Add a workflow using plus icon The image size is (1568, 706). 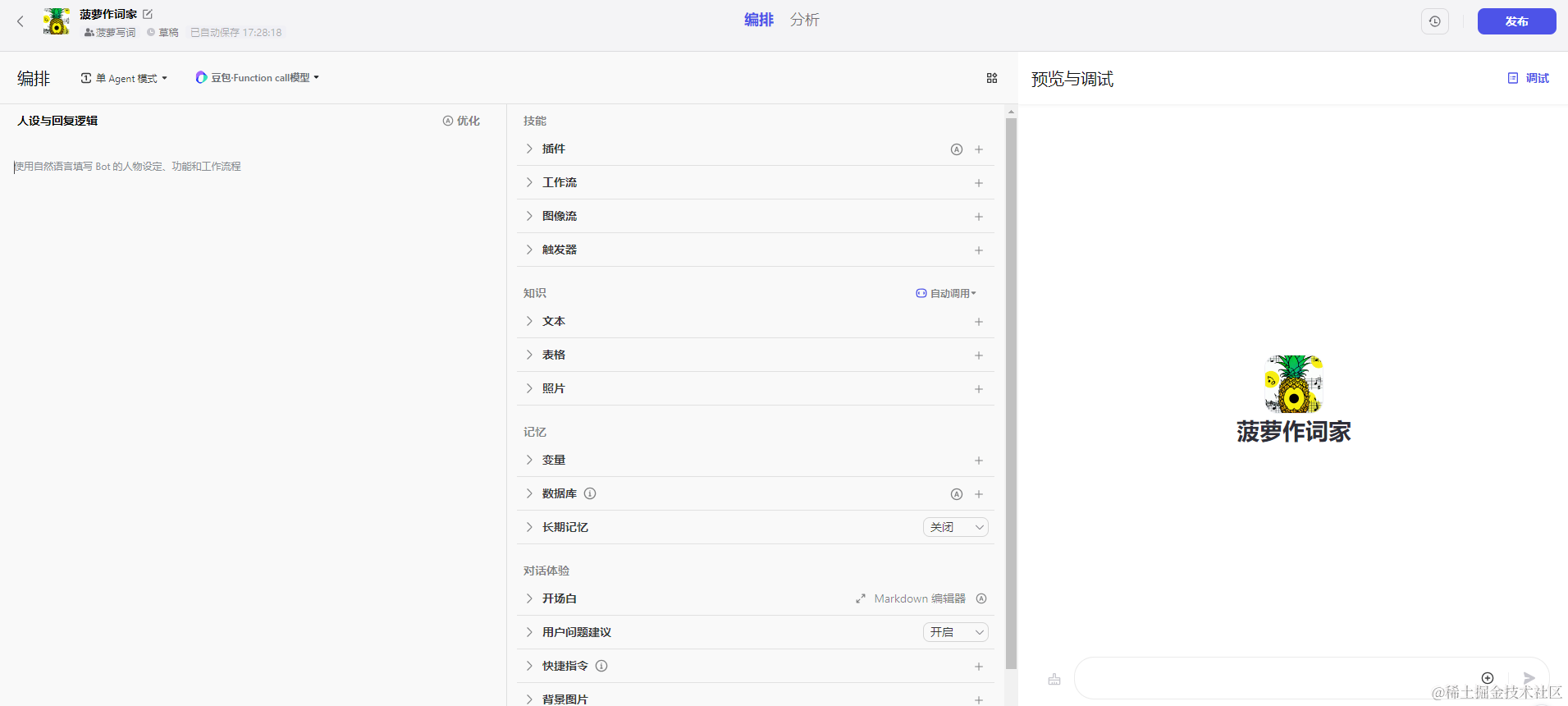coord(979,183)
